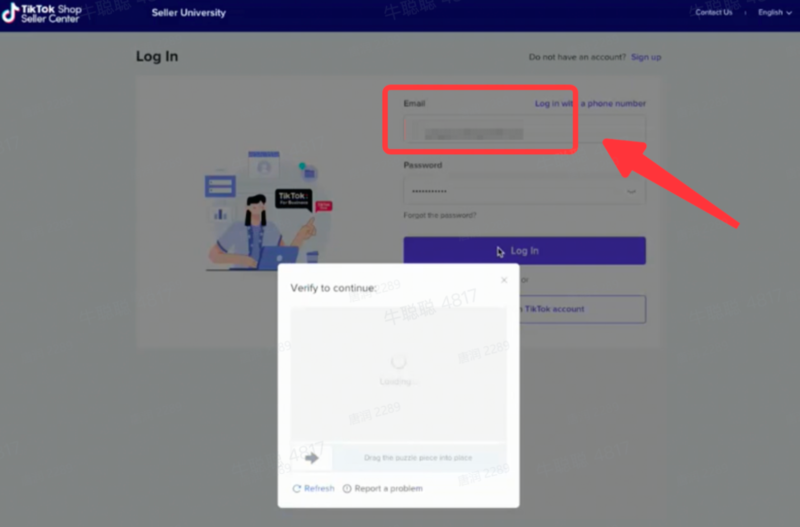Click the Report a problem text

[x=388, y=488]
